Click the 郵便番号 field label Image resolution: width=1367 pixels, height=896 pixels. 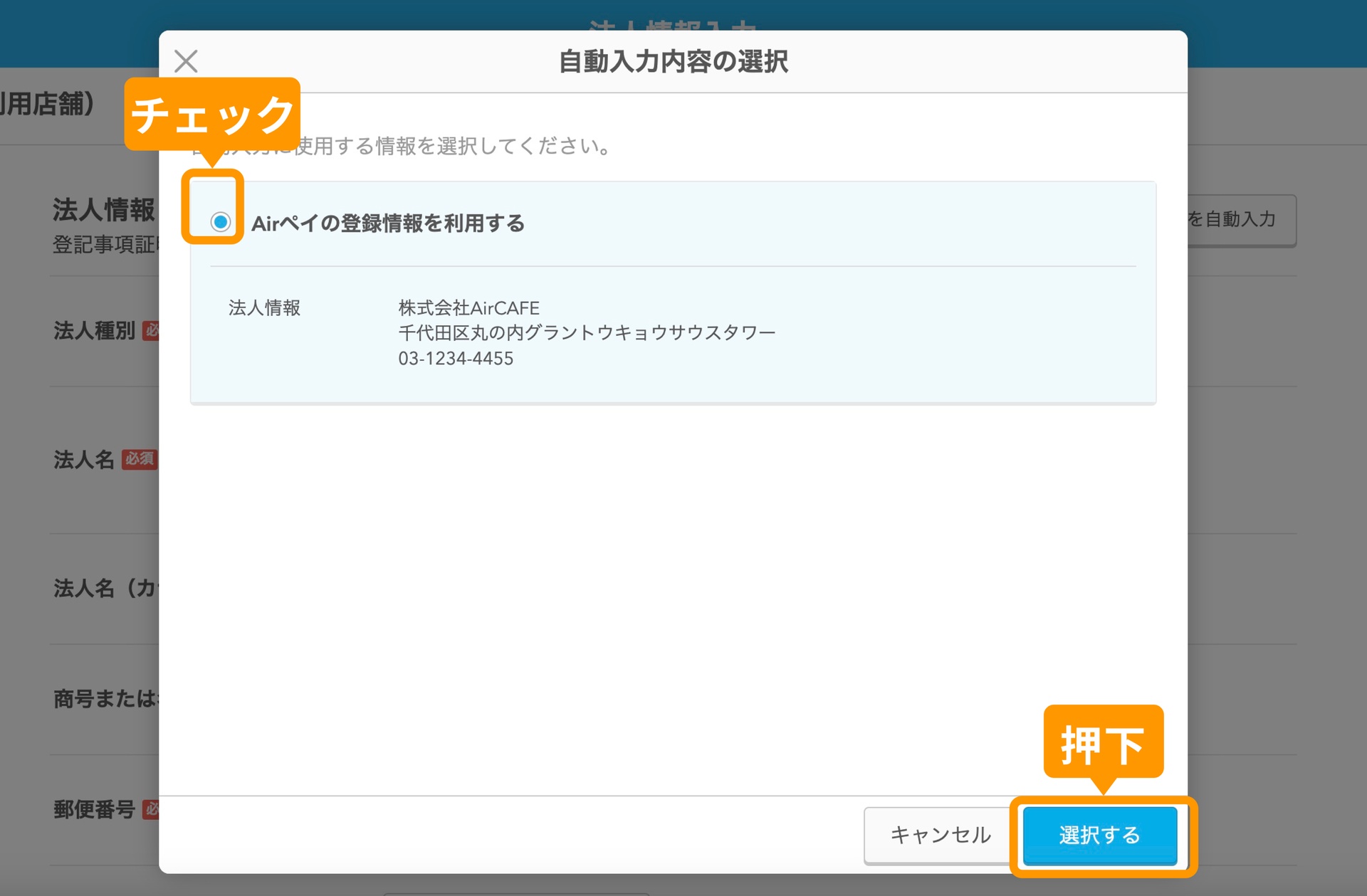(x=94, y=808)
